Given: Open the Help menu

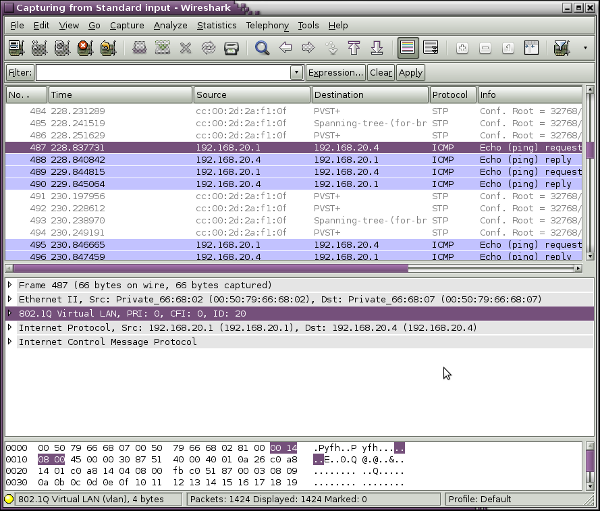Looking at the screenshot, I should click(338, 25).
